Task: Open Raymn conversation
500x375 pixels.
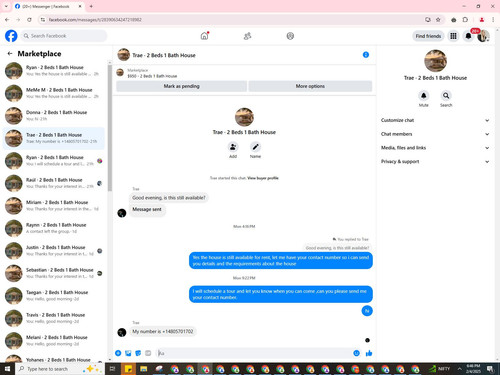Action: point(53,228)
